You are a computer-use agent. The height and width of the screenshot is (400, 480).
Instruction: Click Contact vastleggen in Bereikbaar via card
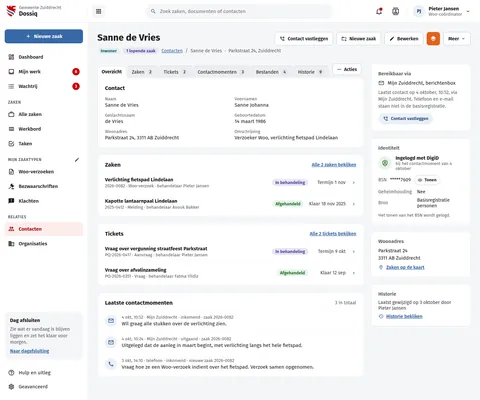tap(405, 118)
